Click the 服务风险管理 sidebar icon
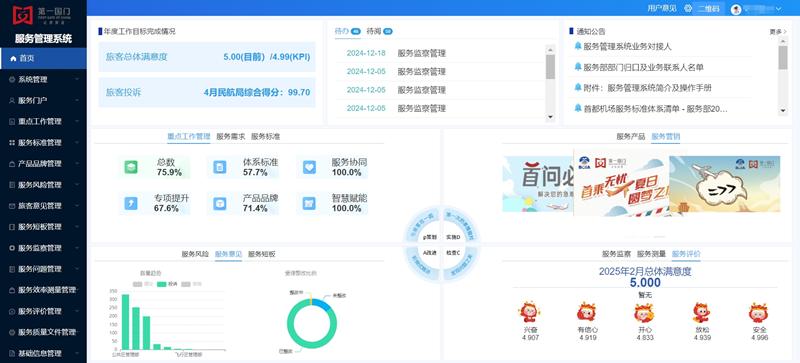 click(x=12, y=185)
